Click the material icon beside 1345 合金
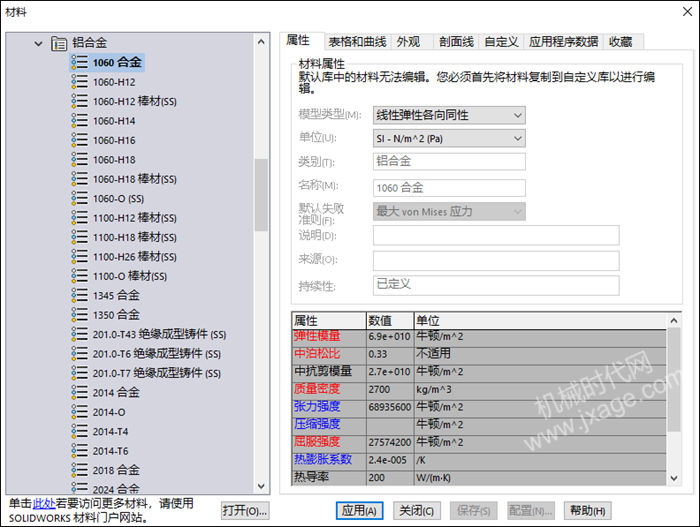Screen dimensions: 700x527 tap(79, 295)
